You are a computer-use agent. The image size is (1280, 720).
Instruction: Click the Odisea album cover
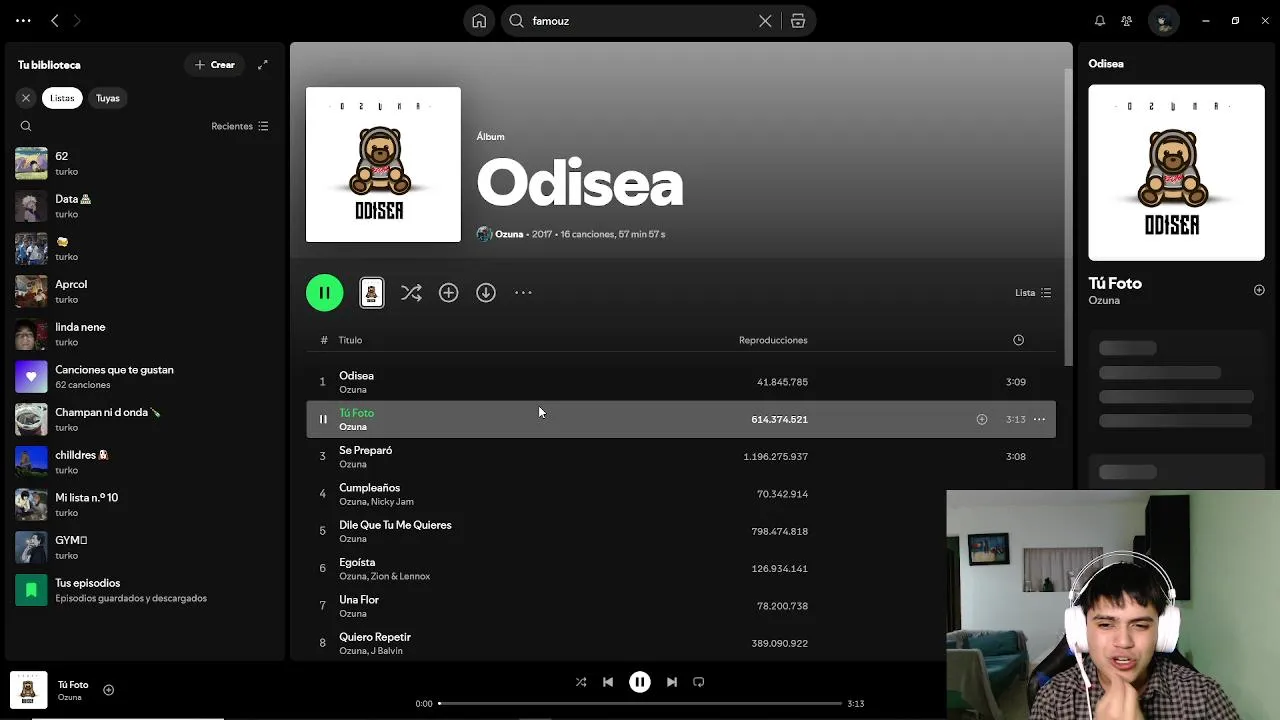click(383, 164)
